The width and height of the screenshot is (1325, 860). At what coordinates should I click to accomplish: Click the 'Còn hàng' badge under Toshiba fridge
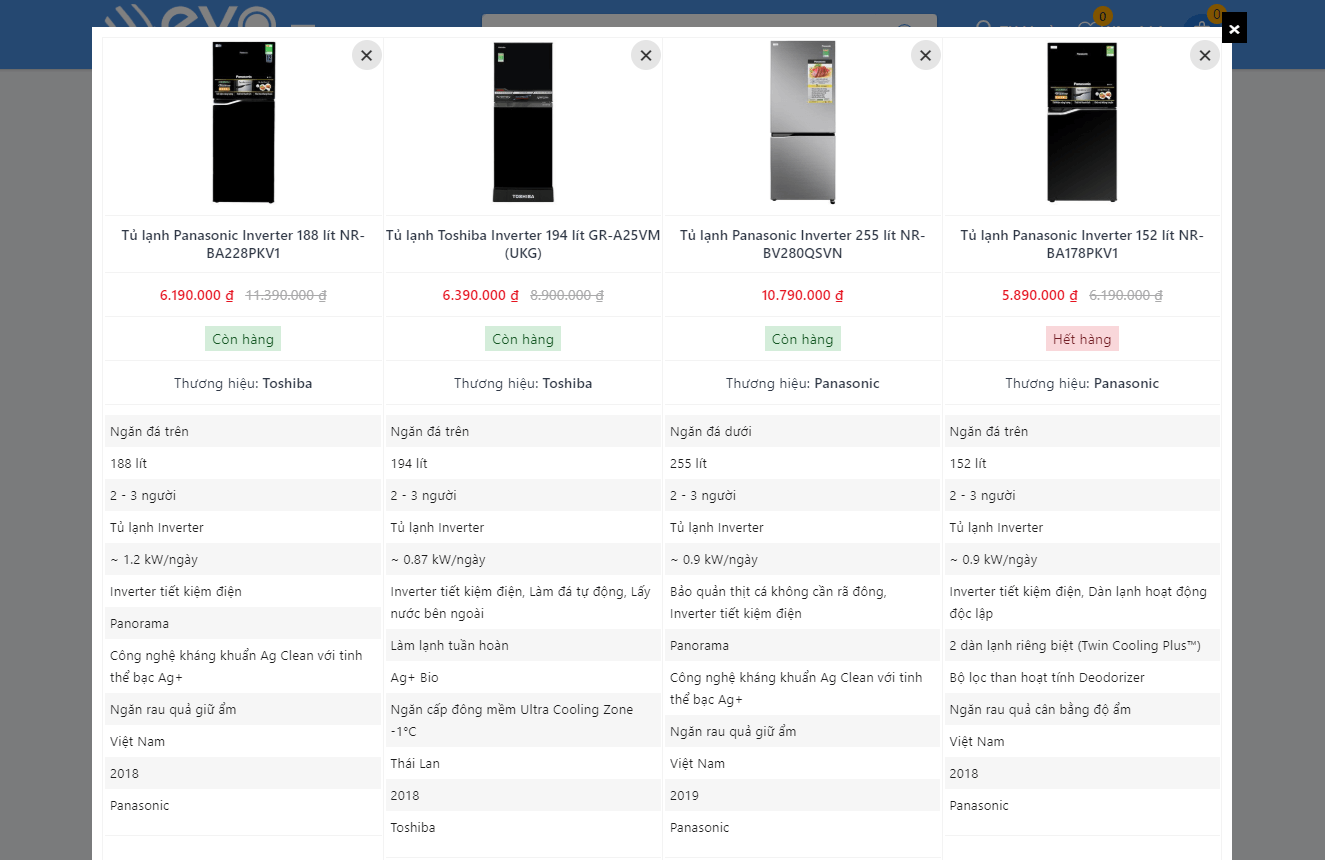(x=522, y=339)
